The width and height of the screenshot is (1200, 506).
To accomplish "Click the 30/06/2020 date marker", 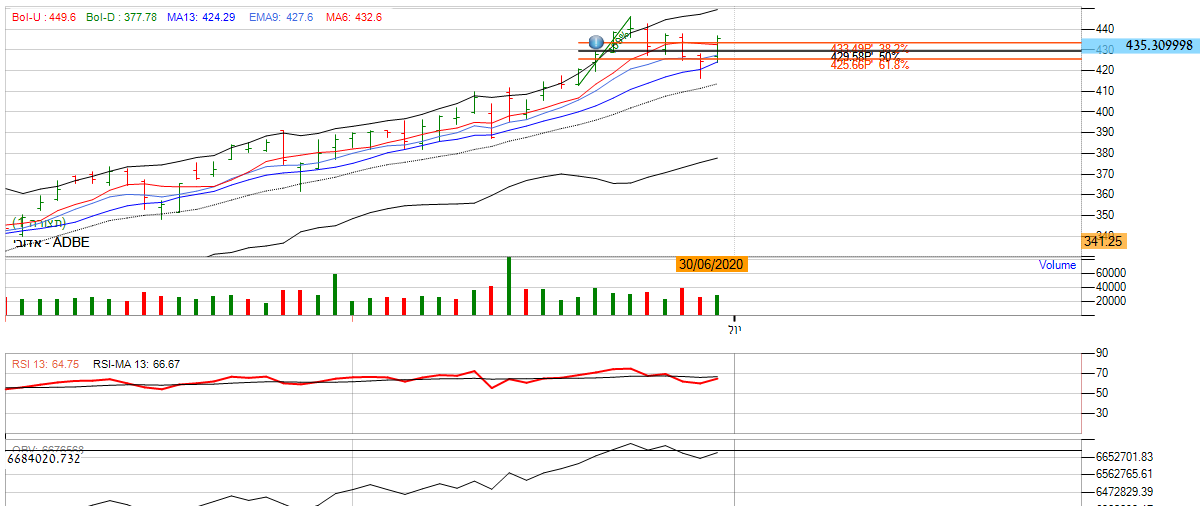I will 711,264.
